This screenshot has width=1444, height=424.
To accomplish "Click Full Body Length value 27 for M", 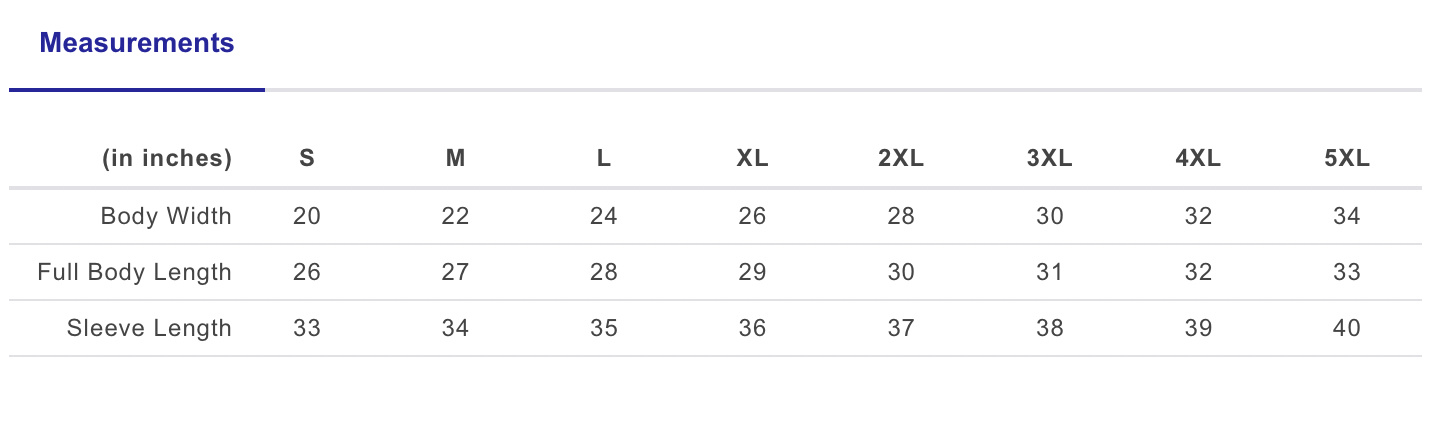I will [x=455, y=272].
